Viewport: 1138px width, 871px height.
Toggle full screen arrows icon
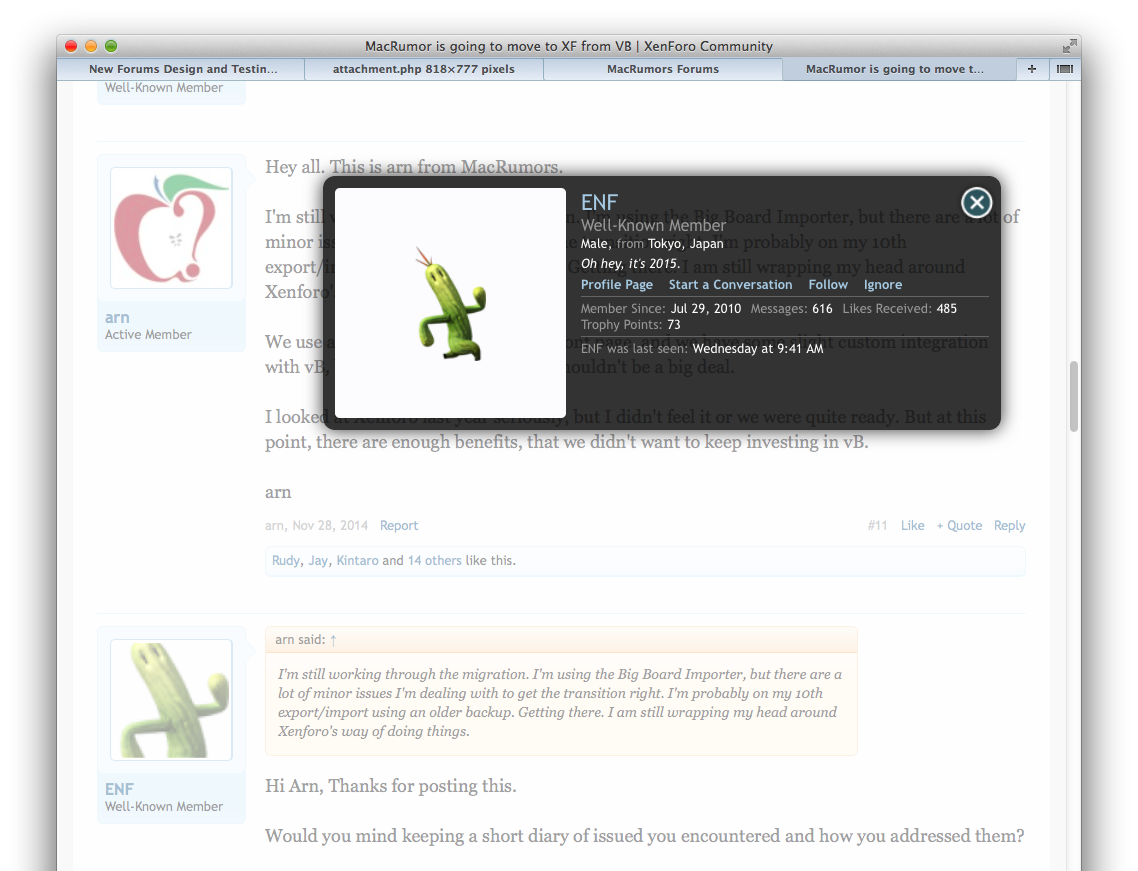(1069, 46)
